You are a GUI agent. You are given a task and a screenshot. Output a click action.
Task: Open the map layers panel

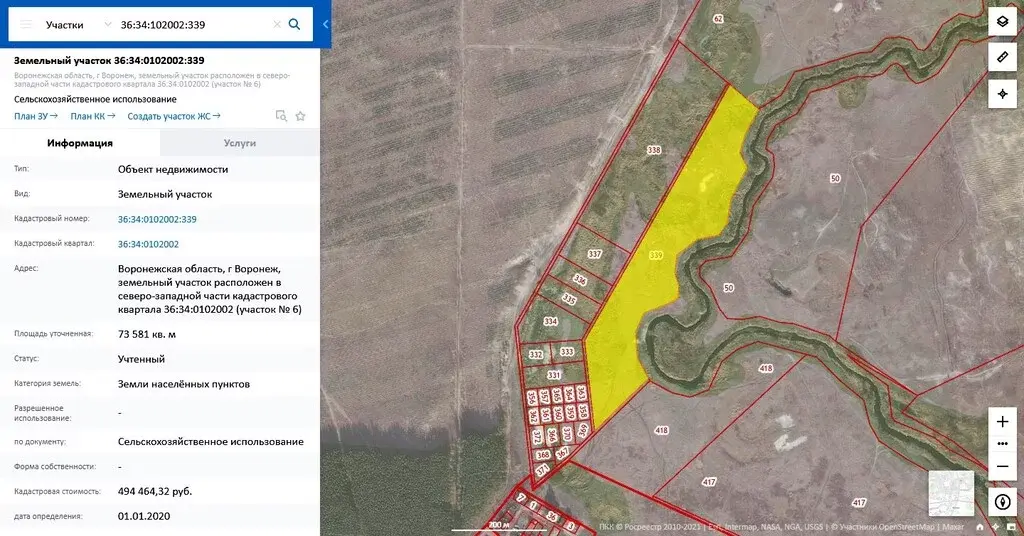1002,21
